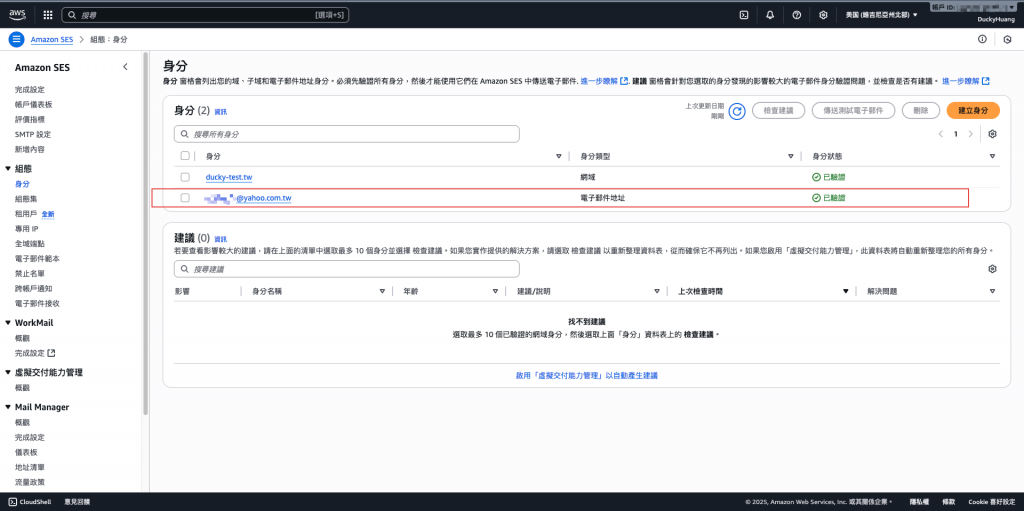
Task: Open the info panel icon at top right
Action: (982, 39)
